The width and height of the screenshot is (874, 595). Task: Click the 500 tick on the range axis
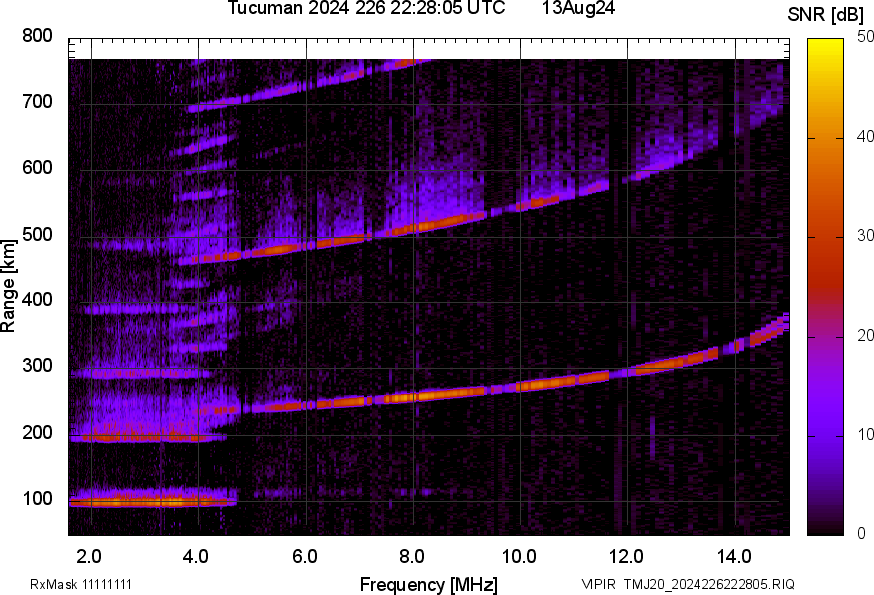(38, 235)
